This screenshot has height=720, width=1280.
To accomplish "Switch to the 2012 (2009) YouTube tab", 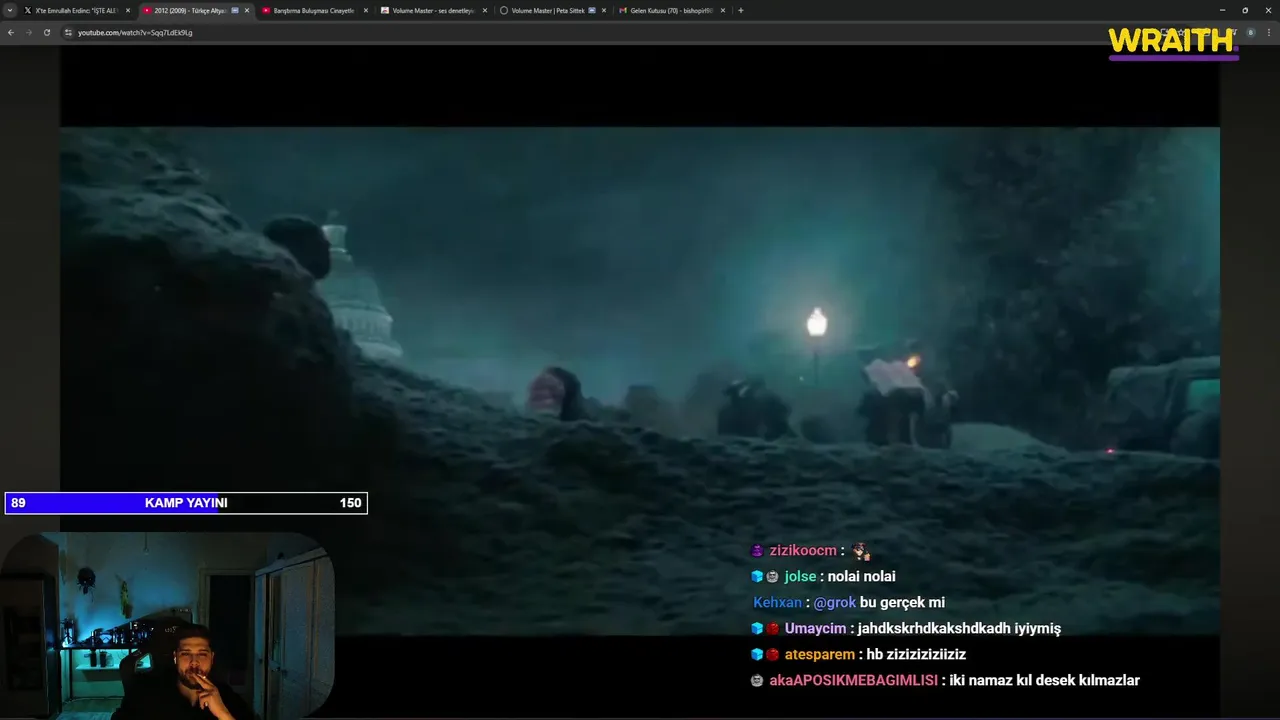I will [196, 10].
